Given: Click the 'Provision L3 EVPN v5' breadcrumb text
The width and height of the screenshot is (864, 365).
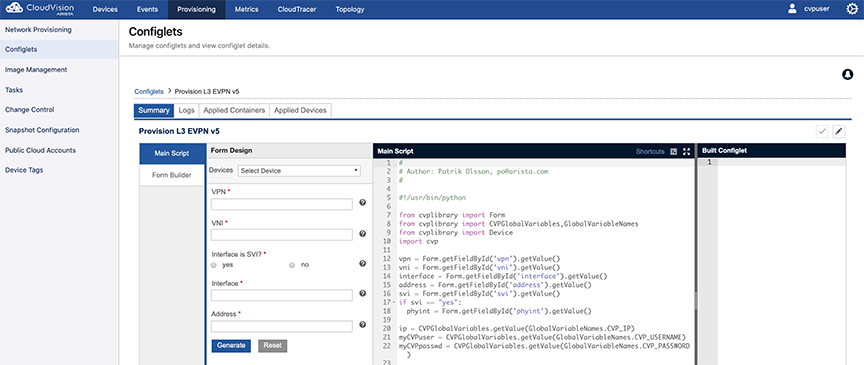Looking at the screenshot, I should pyautogui.click(x=207, y=91).
